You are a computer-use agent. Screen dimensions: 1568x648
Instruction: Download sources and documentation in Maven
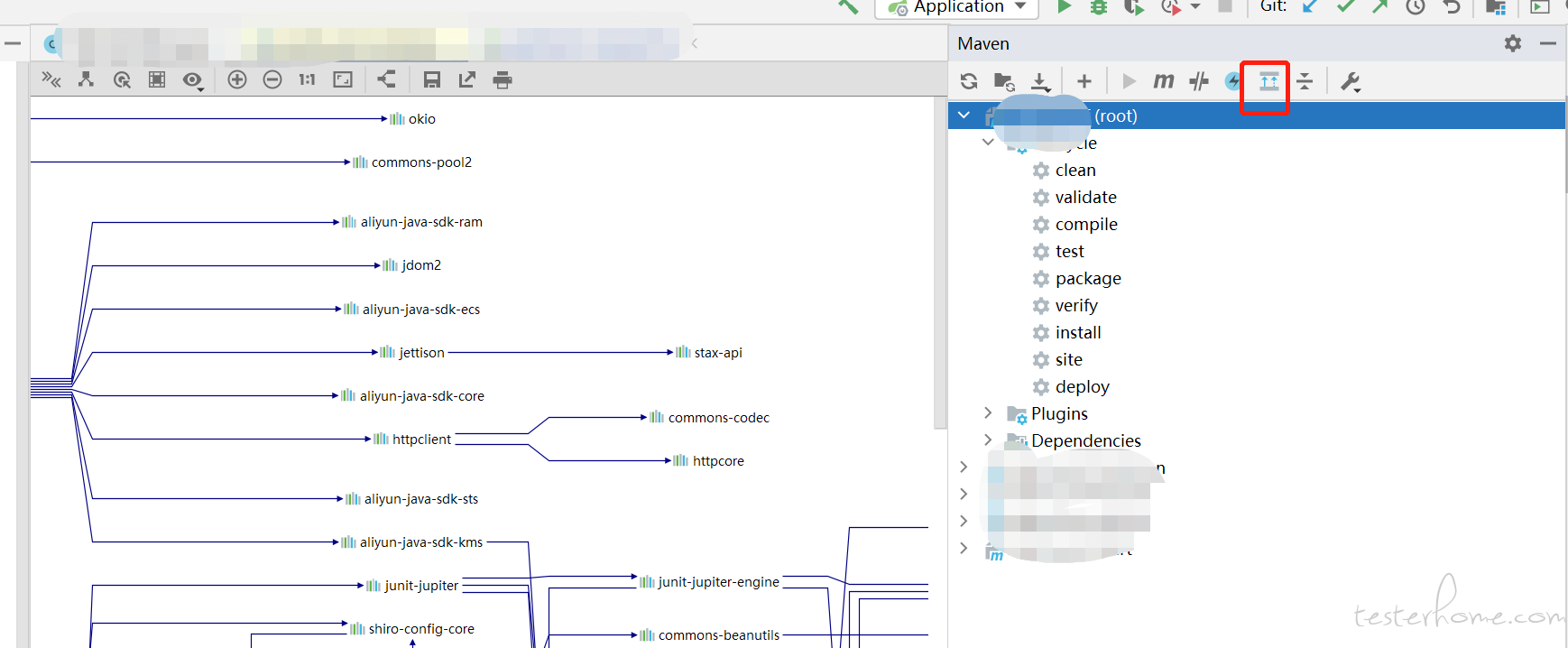click(x=1040, y=82)
